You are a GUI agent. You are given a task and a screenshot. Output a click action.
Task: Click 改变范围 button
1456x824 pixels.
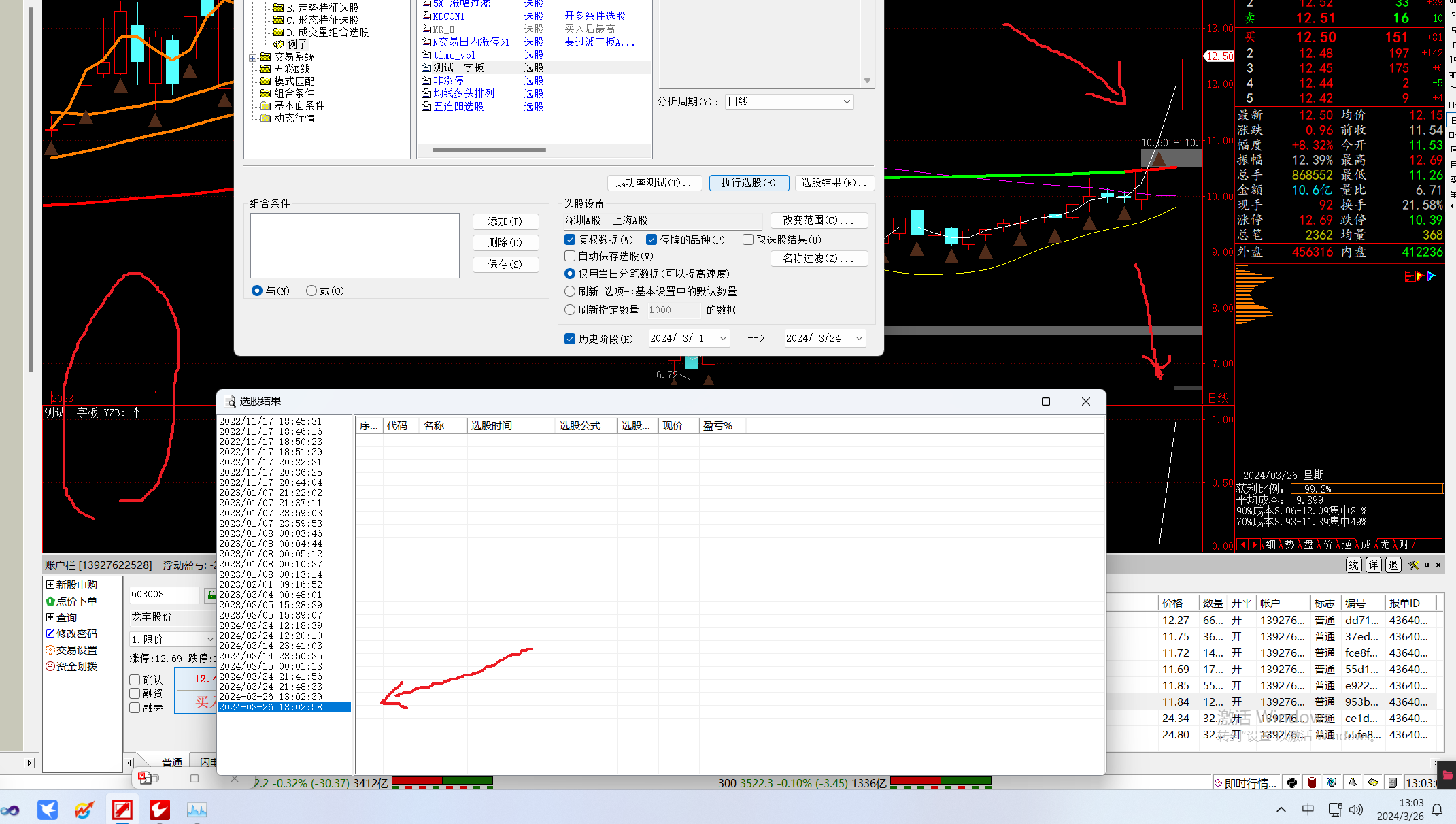(819, 220)
